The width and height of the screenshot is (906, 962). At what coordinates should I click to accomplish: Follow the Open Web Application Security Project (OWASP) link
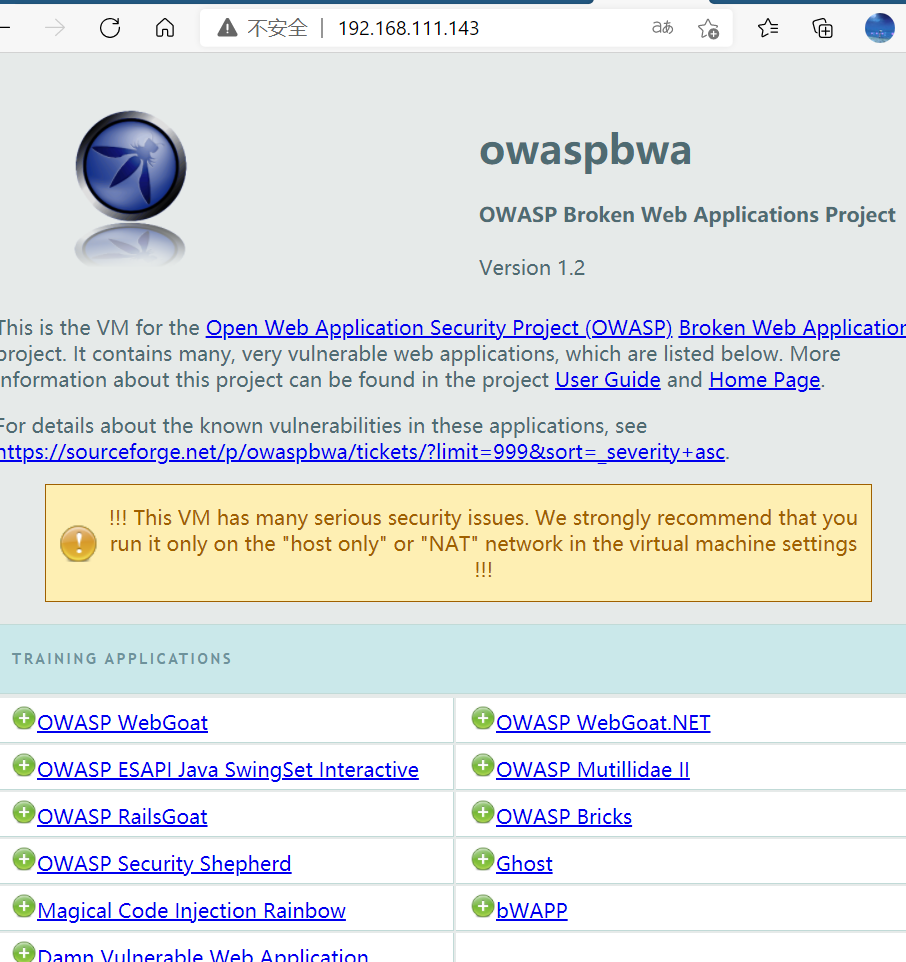click(x=439, y=328)
